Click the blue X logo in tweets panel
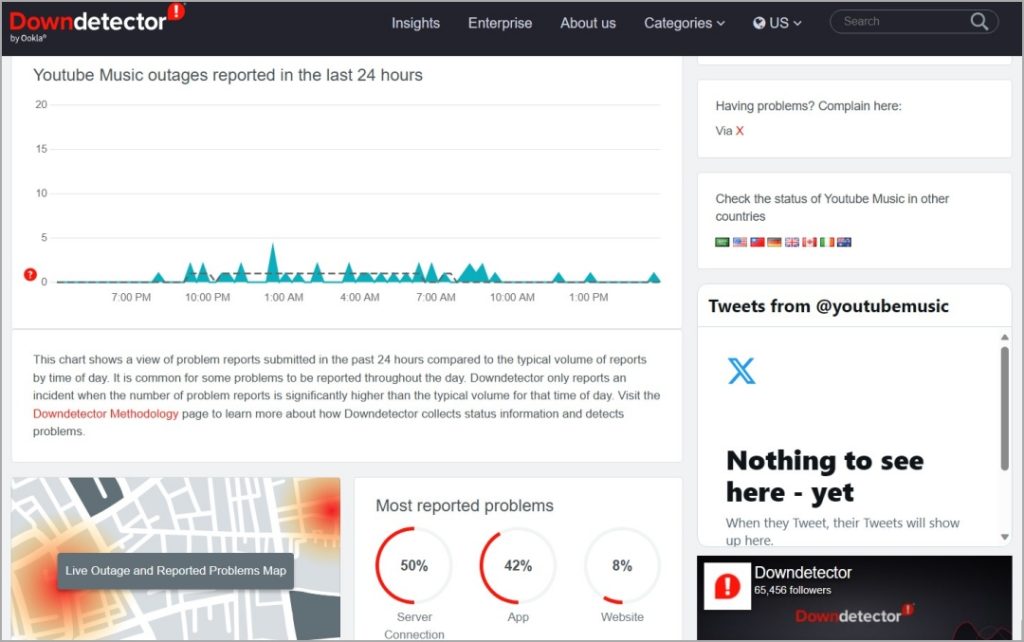The height and width of the screenshot is (642, 1024). tap(741, 370)
